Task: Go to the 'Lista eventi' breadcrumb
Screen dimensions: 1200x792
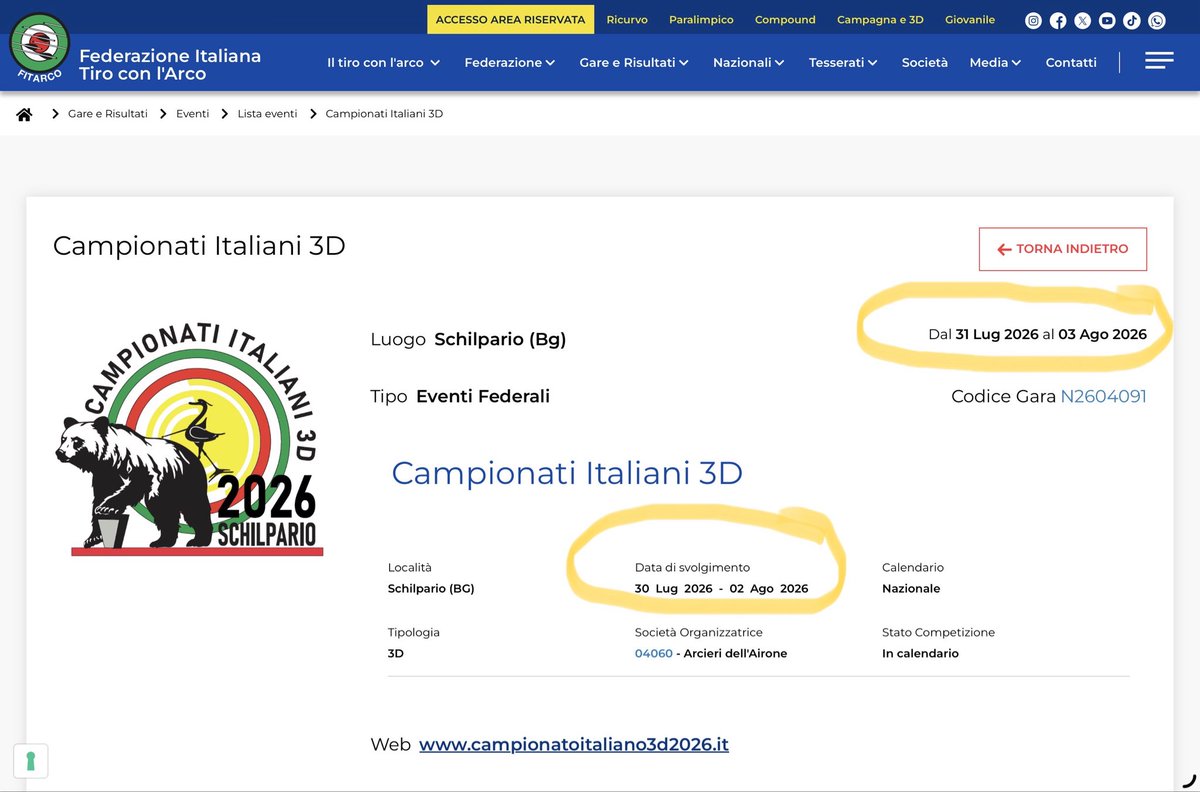Action: (x=267, y=114)
